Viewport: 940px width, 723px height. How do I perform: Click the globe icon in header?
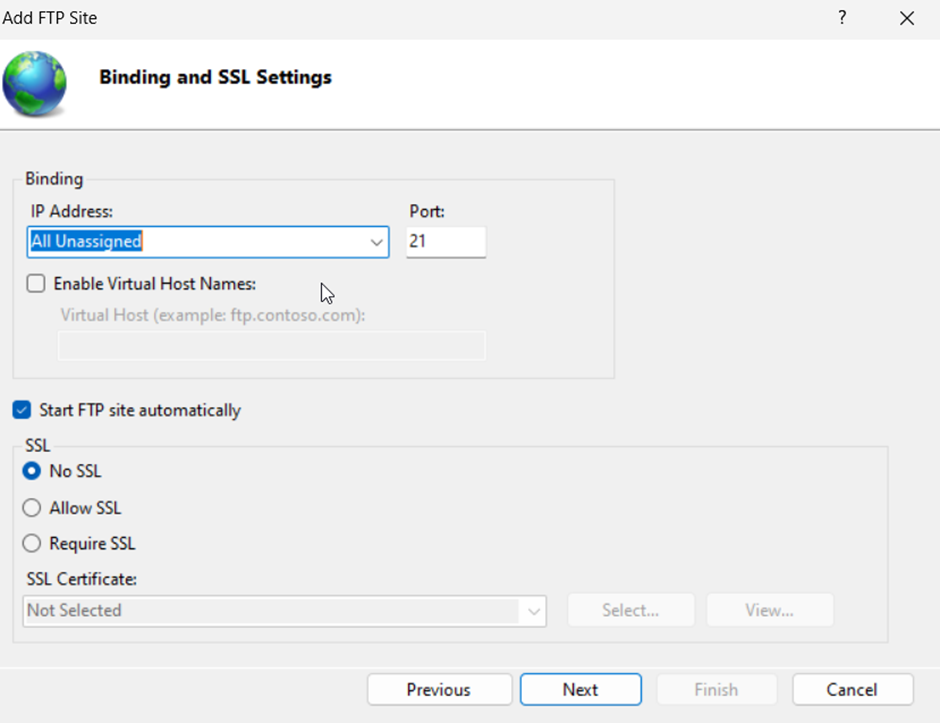tap(35, 84)
